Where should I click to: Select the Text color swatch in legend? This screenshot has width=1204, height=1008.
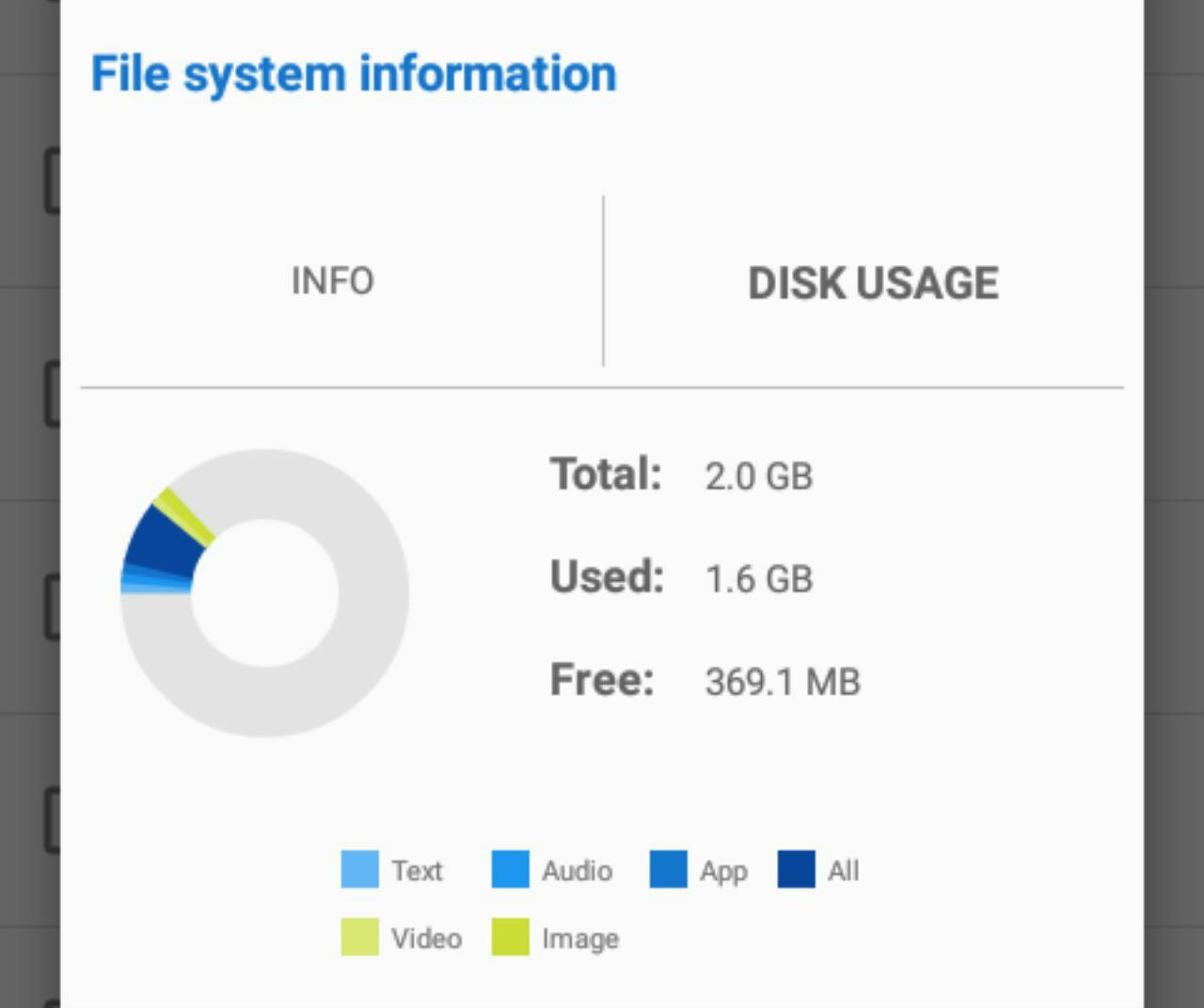point(359,870)
